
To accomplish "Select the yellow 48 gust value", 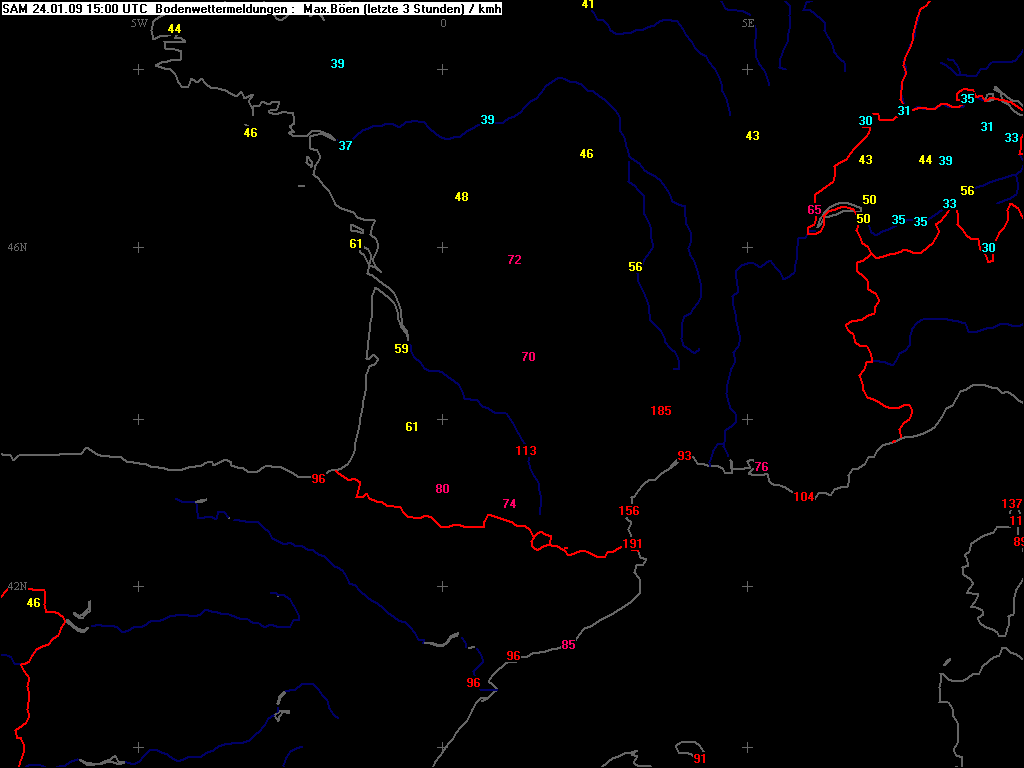I will [461, 197].
